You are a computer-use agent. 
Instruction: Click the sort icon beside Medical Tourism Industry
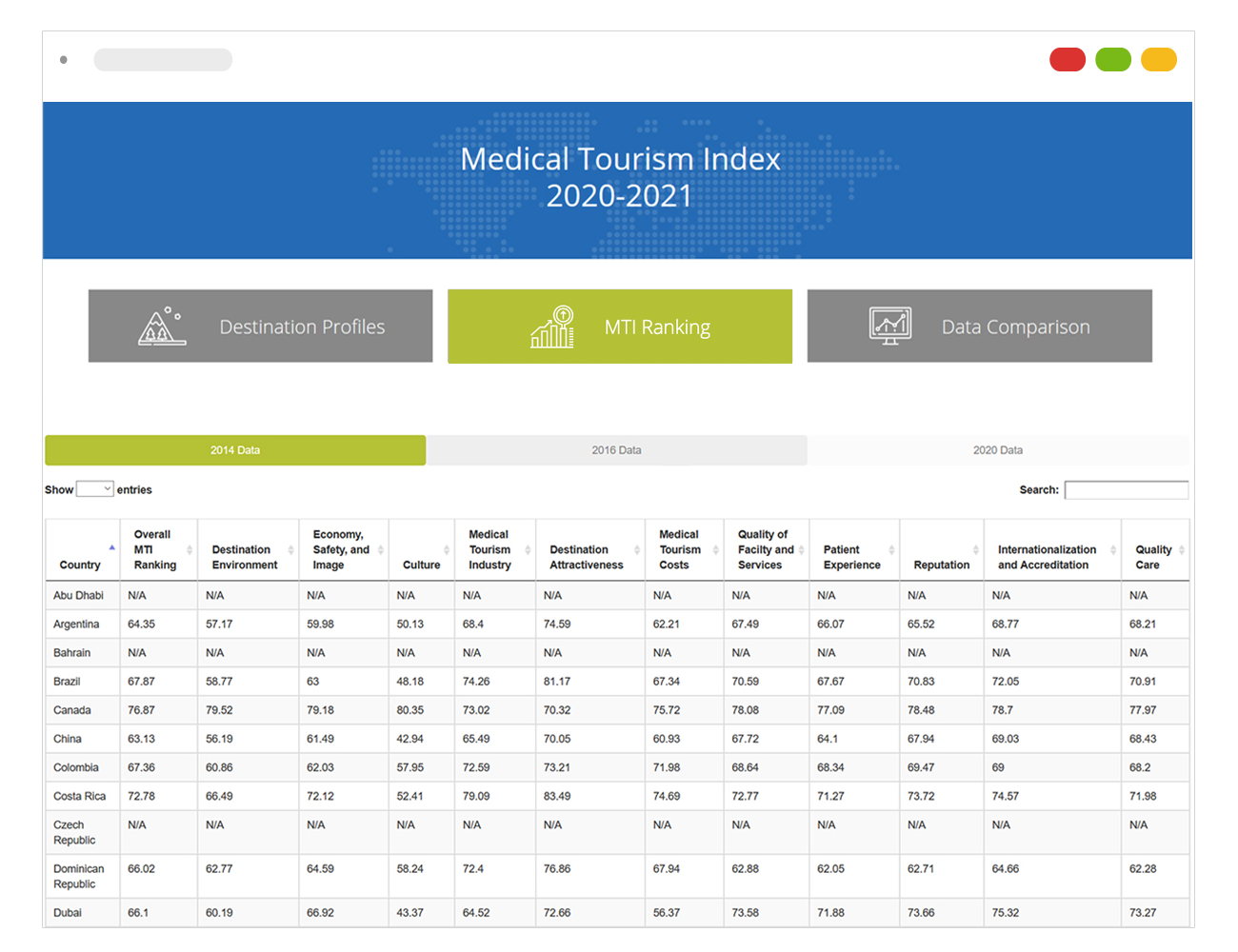[x=526, y=548]
